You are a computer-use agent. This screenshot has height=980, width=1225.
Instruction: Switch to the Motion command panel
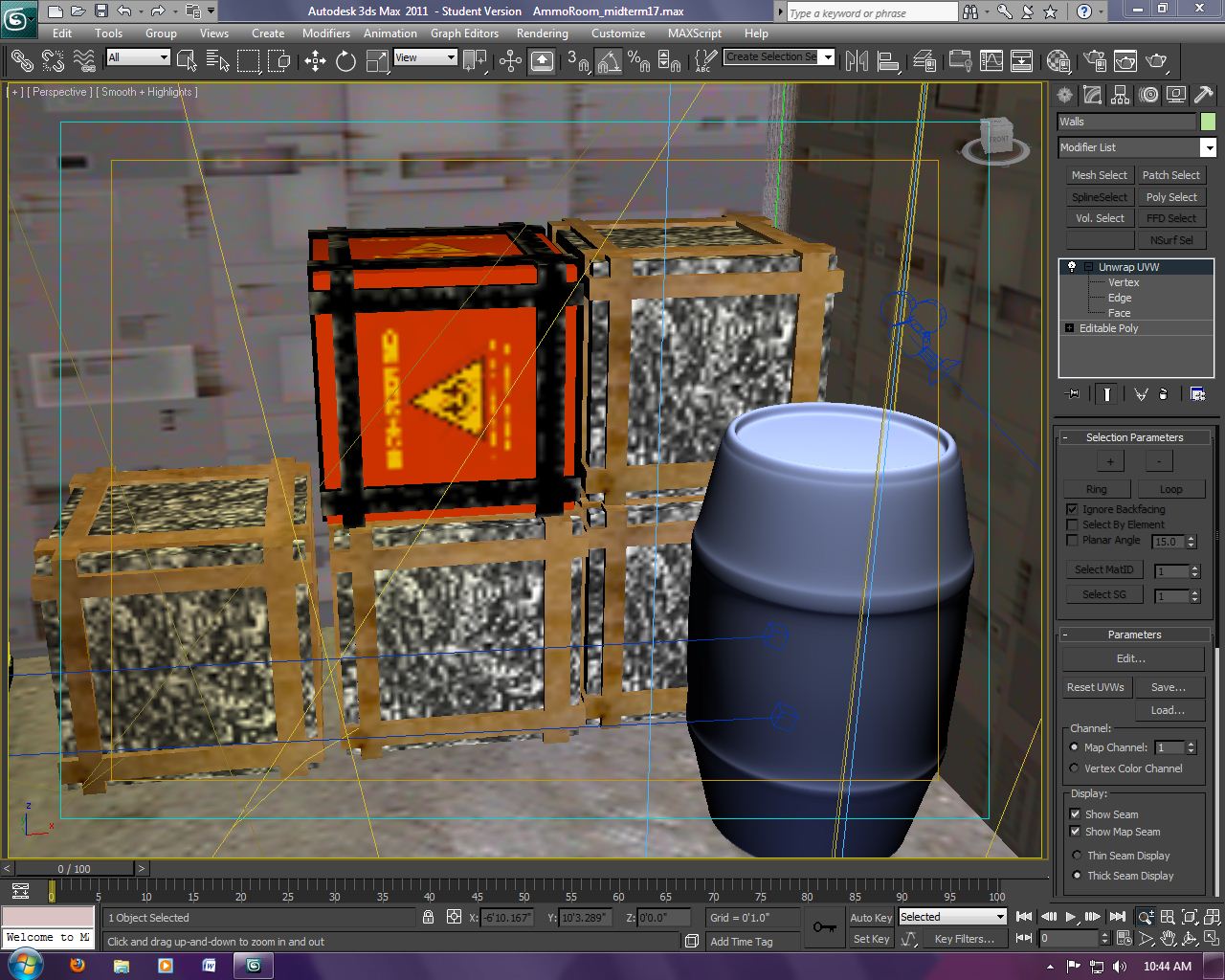click(x=1148, y=95)
